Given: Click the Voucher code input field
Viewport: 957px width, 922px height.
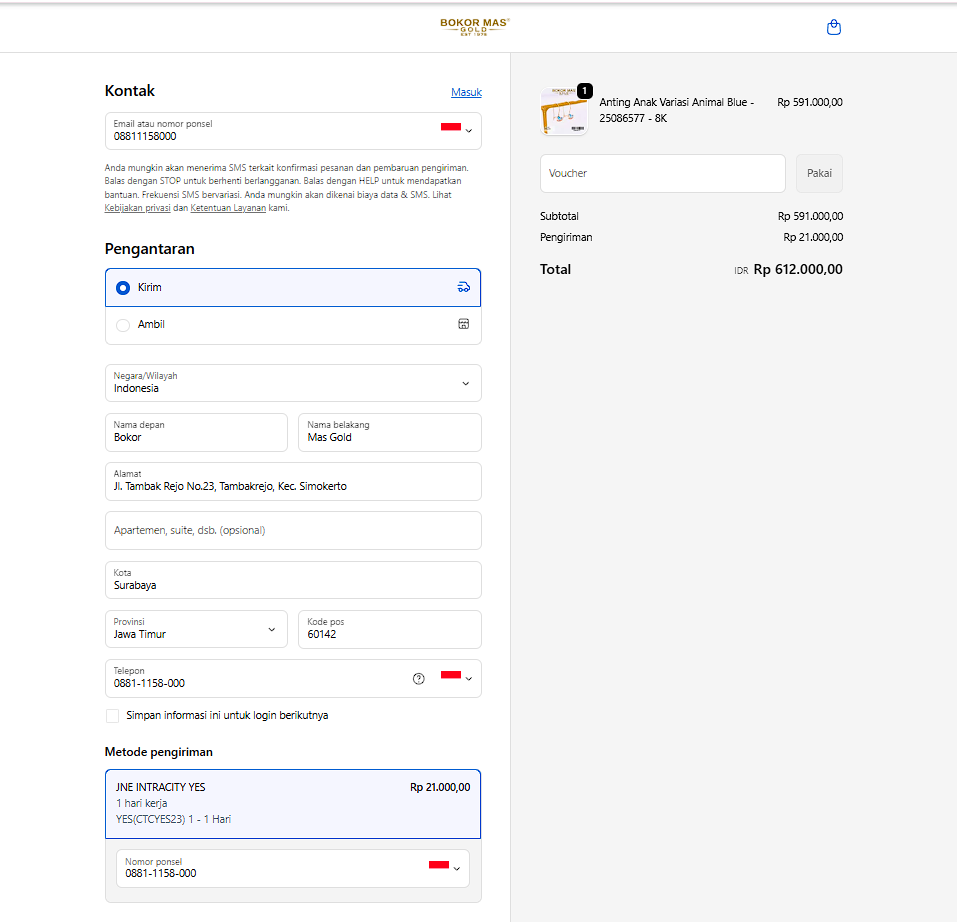Looking at the screenshot, I should click(x=662, y=173).
